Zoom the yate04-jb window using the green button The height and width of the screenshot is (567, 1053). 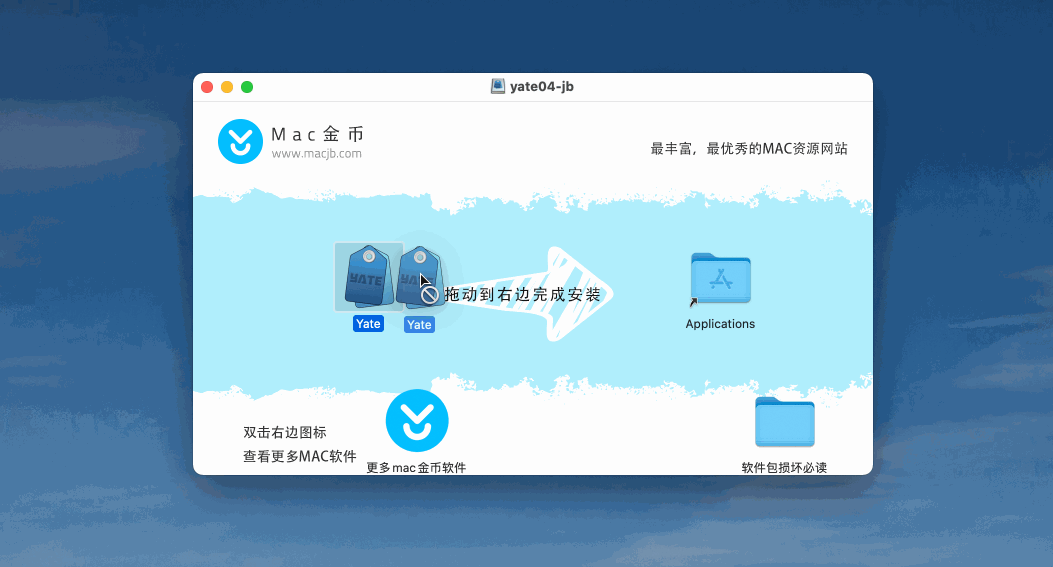click(247, 87)
